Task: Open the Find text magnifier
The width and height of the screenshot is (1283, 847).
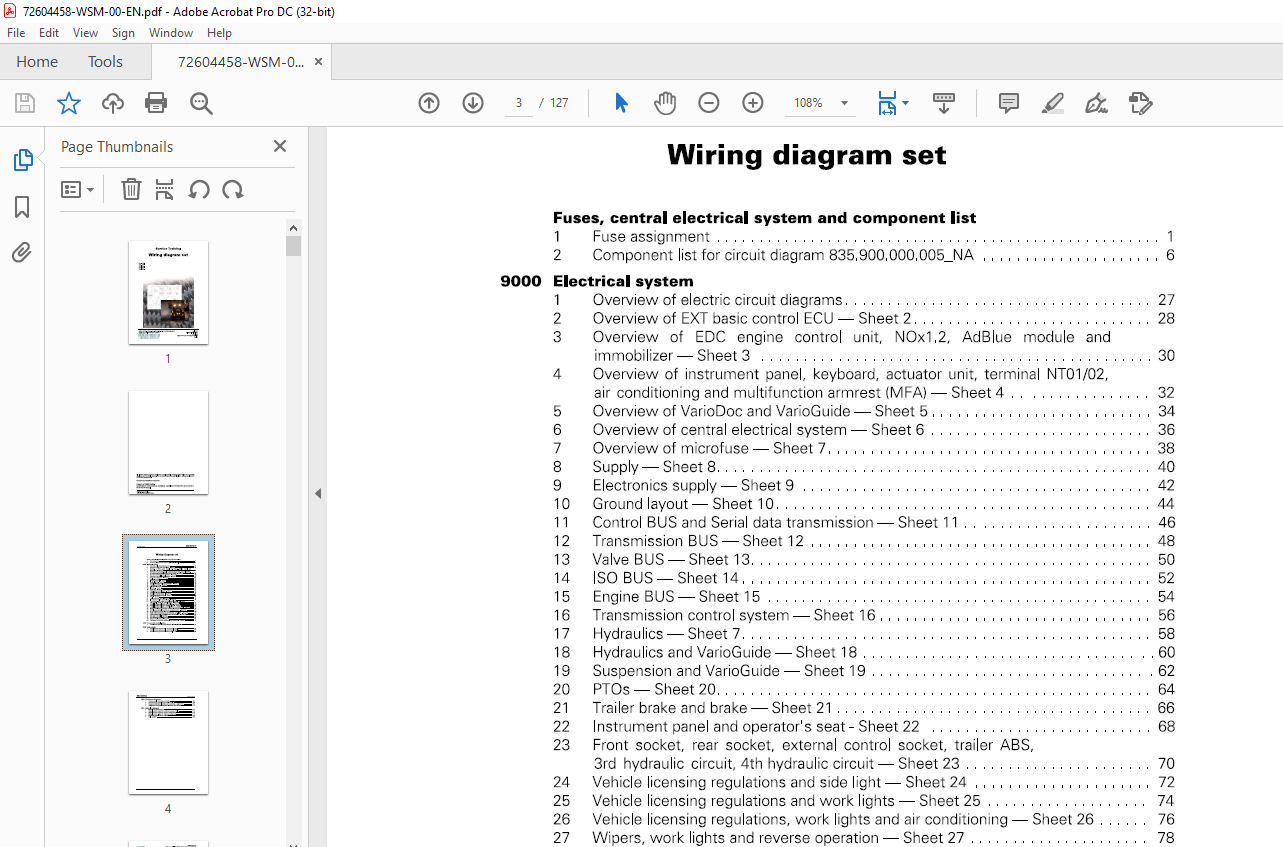Action: pyautogui.click(x=201, y=103)
